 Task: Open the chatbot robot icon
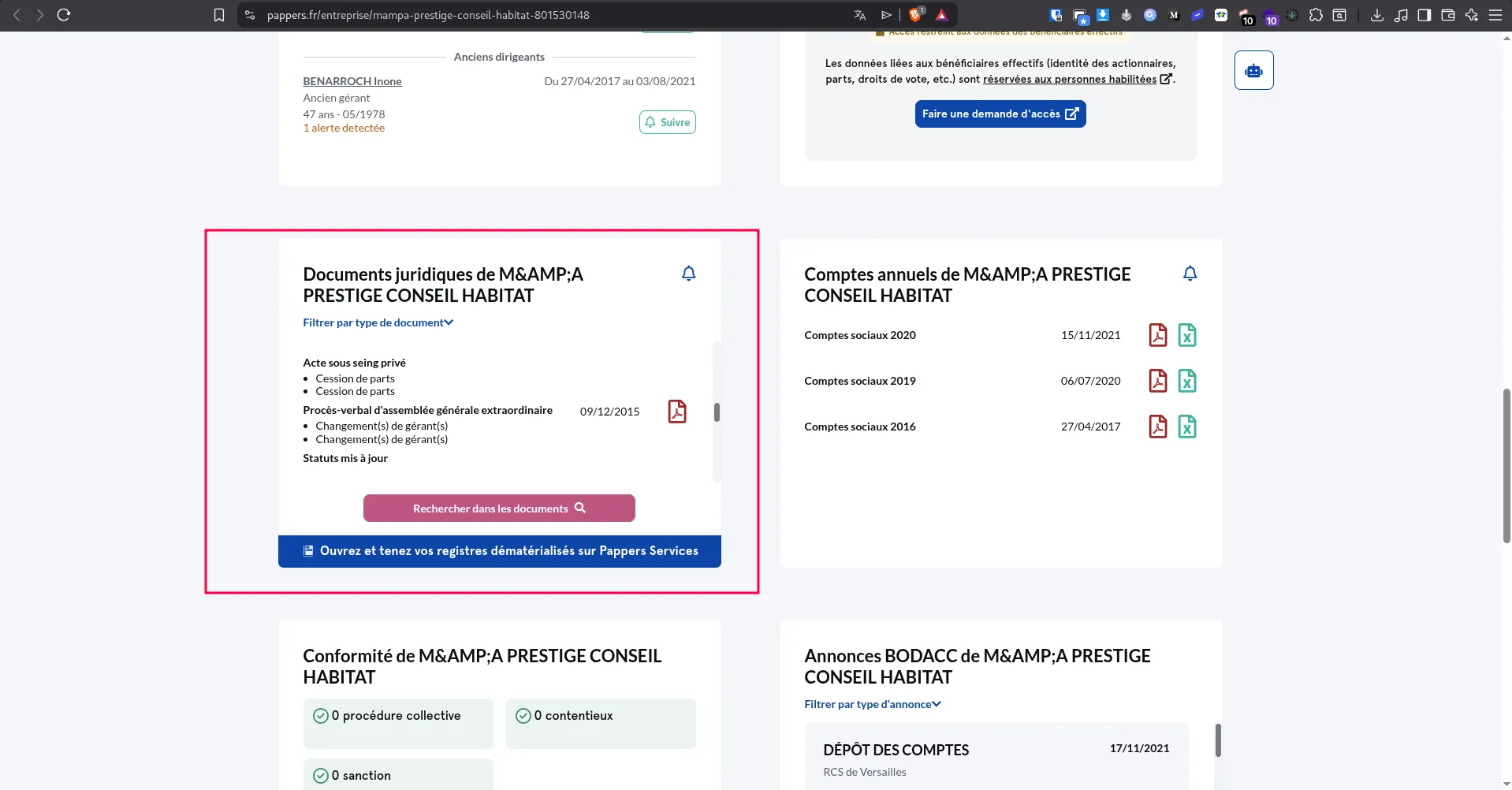[x=1253, y=71]
